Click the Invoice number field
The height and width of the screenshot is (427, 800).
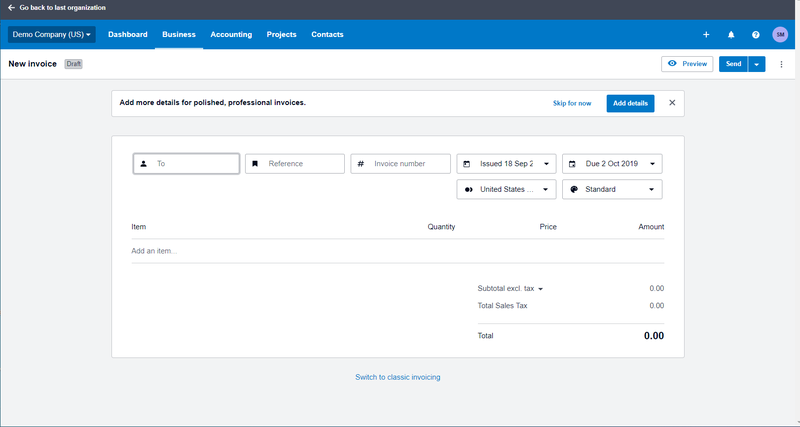[401, 164]
